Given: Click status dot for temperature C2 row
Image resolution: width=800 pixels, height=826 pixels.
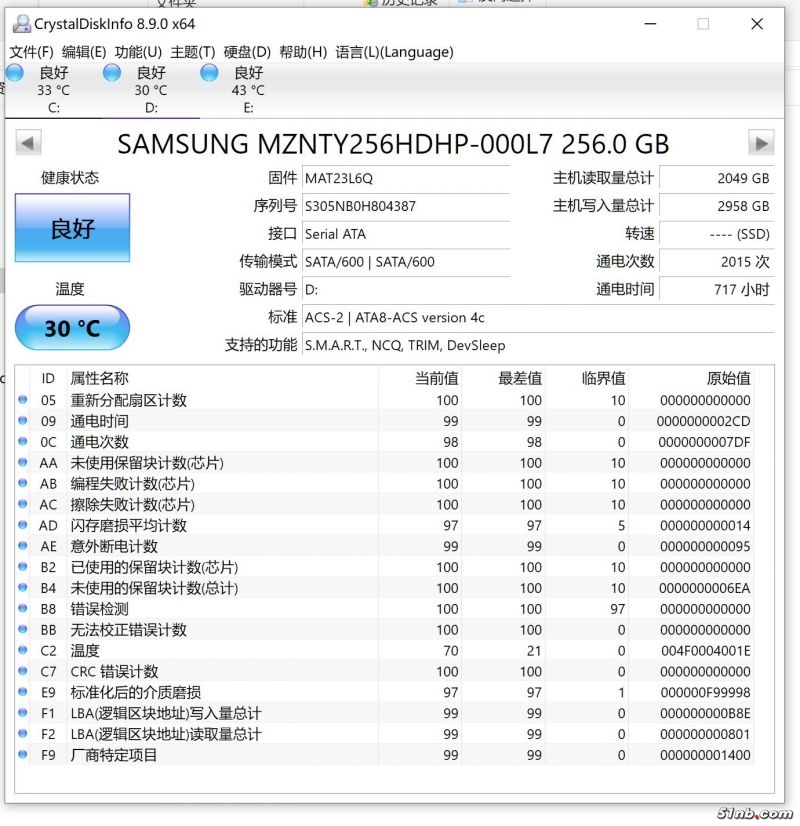Looking at the screenshot, I should tap(23, 651).
